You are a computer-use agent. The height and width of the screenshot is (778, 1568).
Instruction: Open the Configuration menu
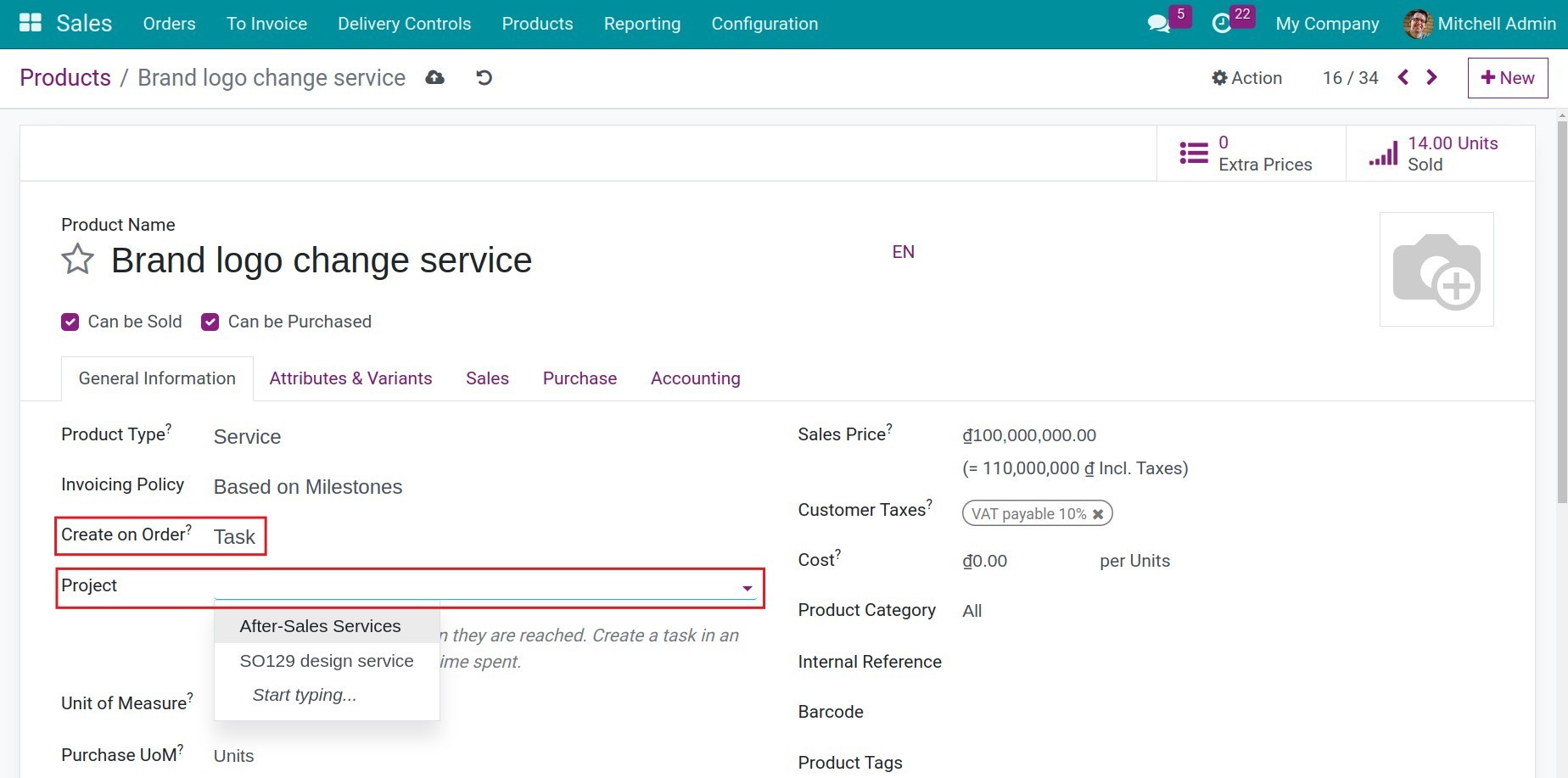(x=764, y=23)
